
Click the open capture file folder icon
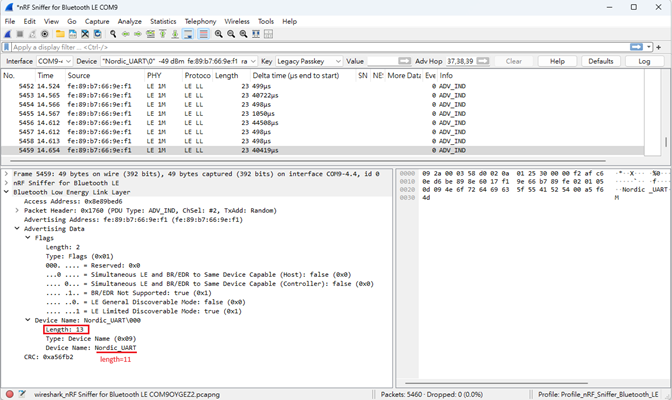tap(59, 33)
